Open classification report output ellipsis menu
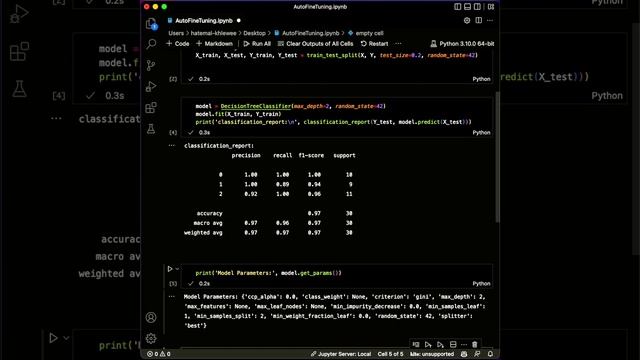The width and height of the screenshot is (640, 360). (x=172, y=145)
